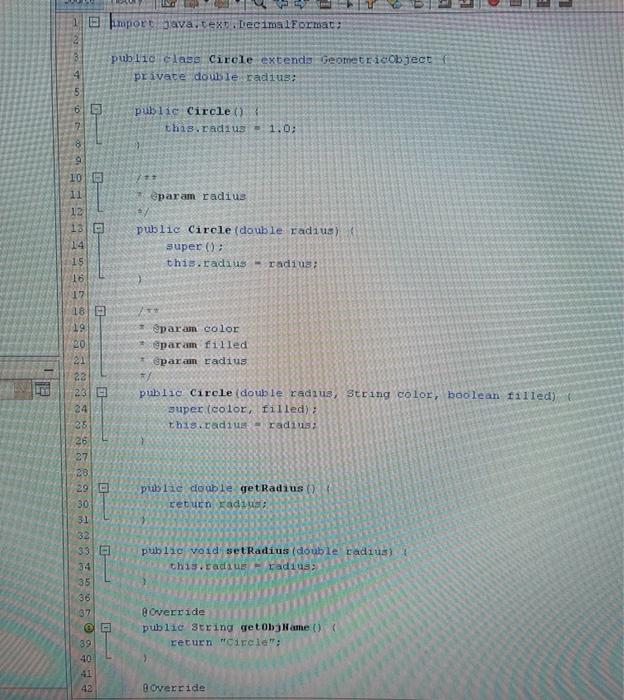The image size is (624, 700).
Task: Click the class name Circle on line 3
Action: pyautogui.click(x=231, y=59)
